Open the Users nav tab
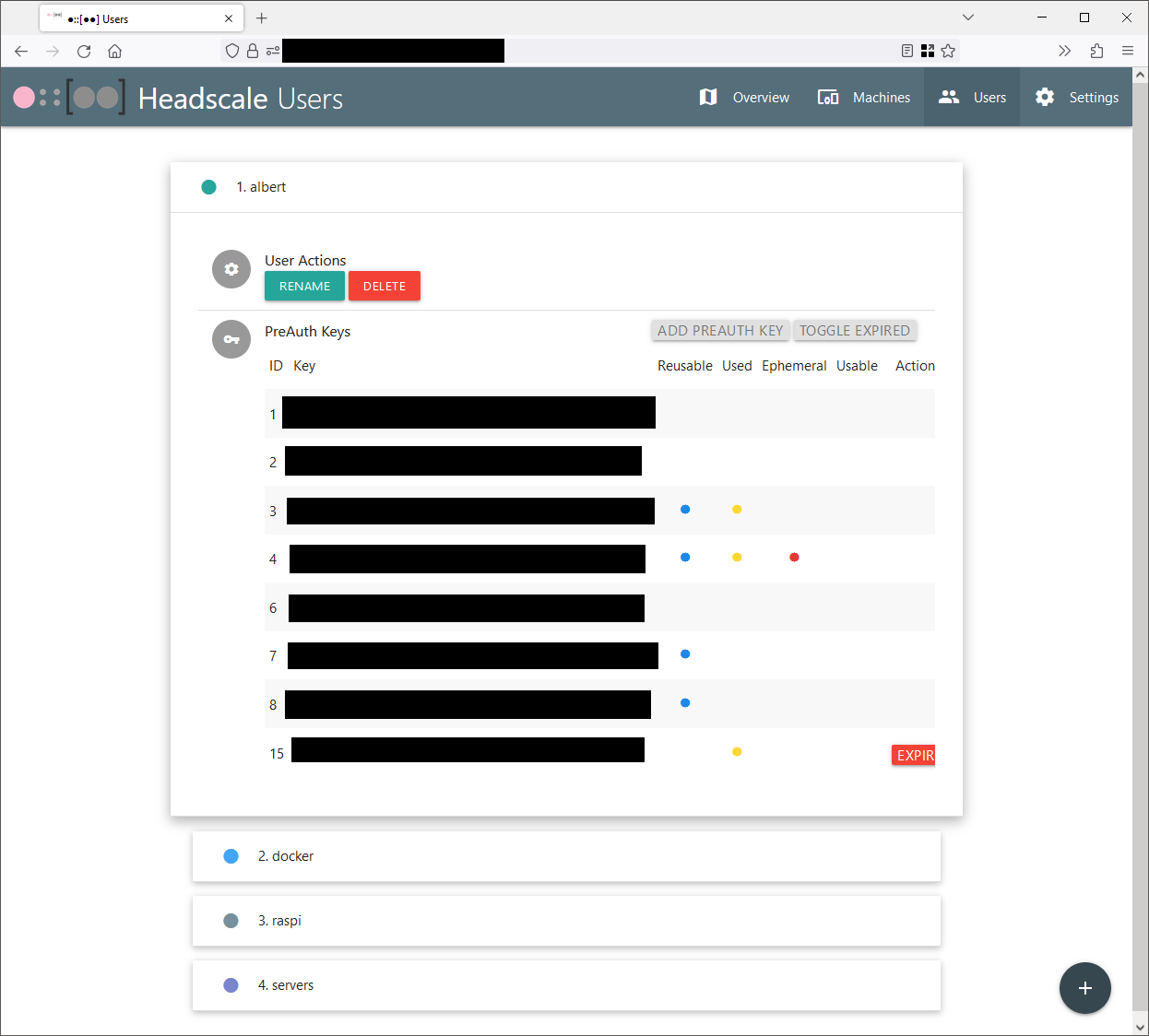 pos(972,97)
